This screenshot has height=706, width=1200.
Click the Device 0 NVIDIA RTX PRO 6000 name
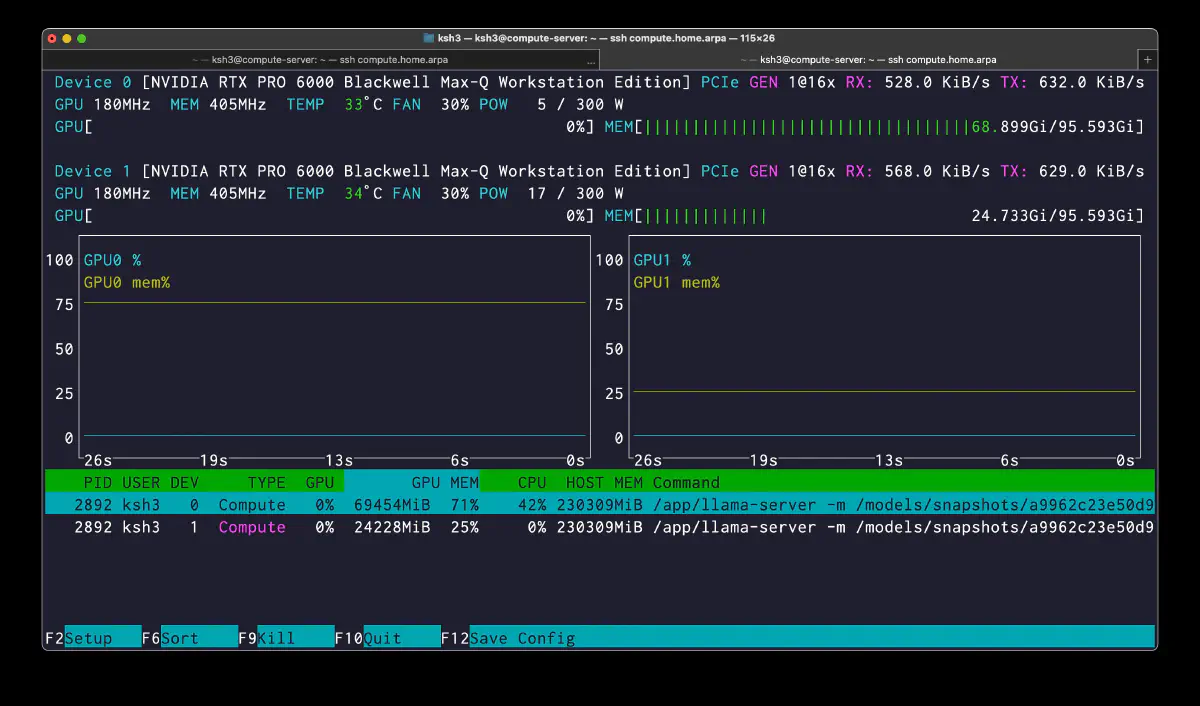coord(416,82)
